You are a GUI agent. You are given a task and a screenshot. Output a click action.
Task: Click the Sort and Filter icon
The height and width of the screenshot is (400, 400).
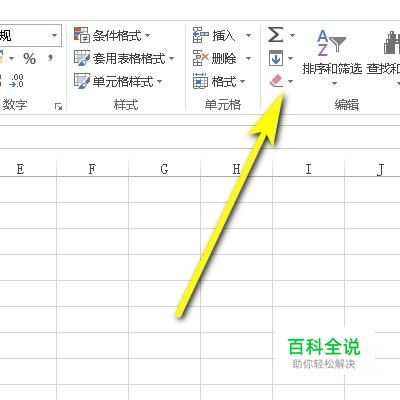click(x=331, y=43)
